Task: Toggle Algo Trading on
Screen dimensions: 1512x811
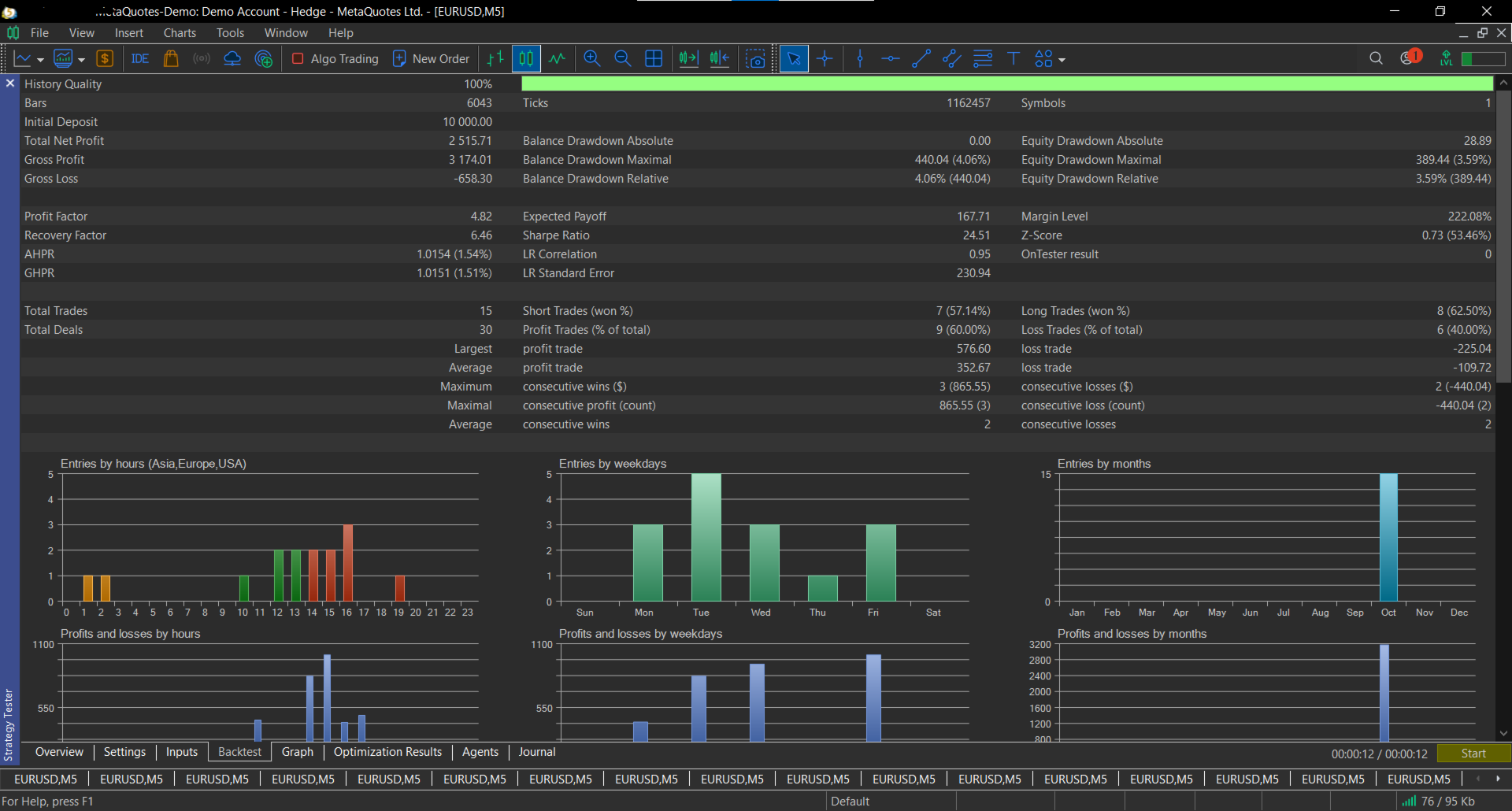Action: 335,59
